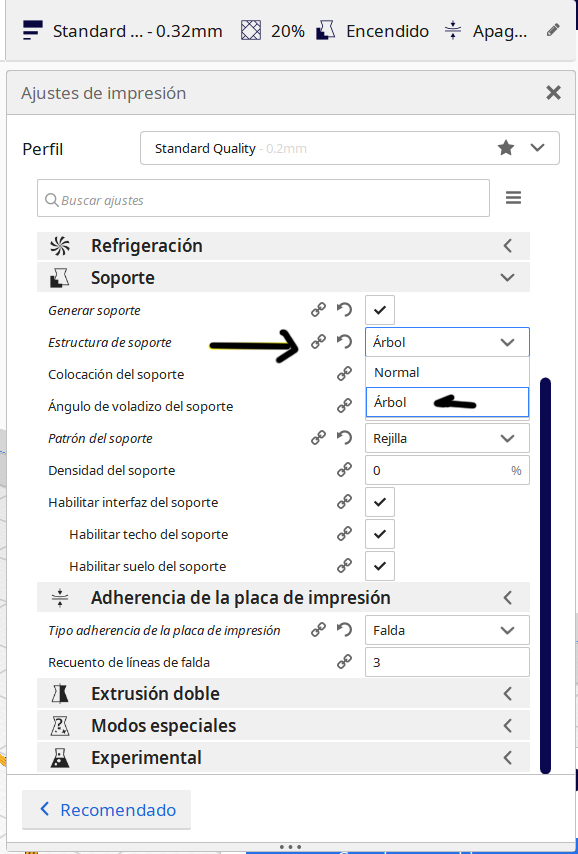578x854 pixels.
Task: Click link icon for Recuento de líneas de falda
Action: pyautogui.click(x=344, y=662)
